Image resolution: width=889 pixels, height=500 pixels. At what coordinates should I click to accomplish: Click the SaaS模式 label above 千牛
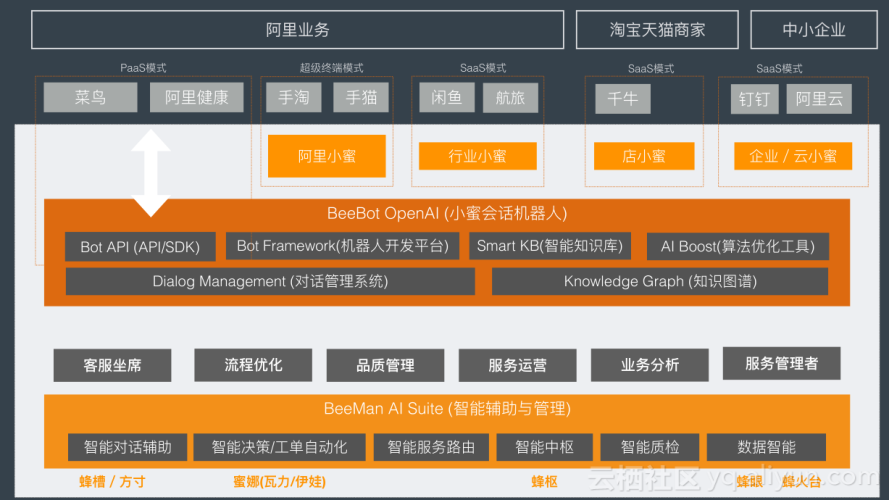click(x=651, y=69)
